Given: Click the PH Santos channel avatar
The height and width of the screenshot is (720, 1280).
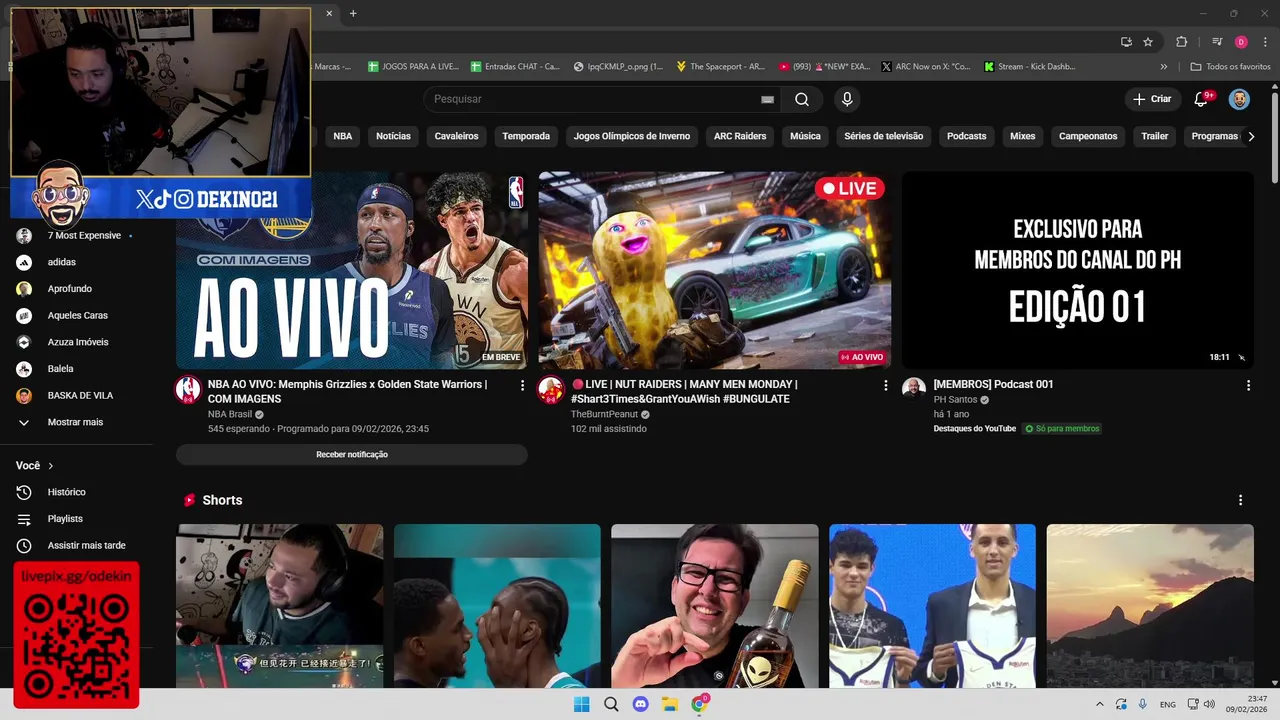Looking at the screenshot, I should tap(914, 389).
